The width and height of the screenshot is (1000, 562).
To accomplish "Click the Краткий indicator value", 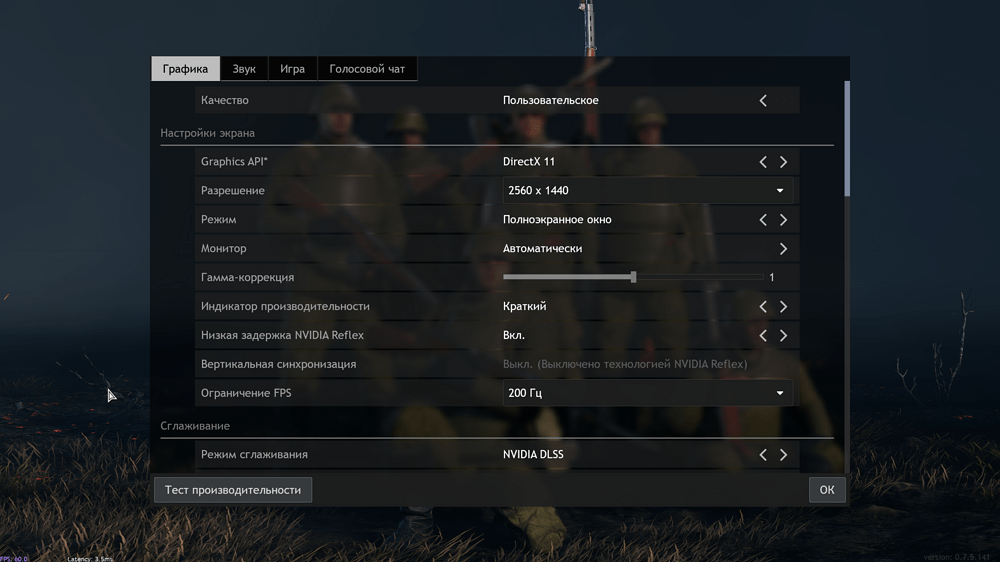I will (524, 306).
